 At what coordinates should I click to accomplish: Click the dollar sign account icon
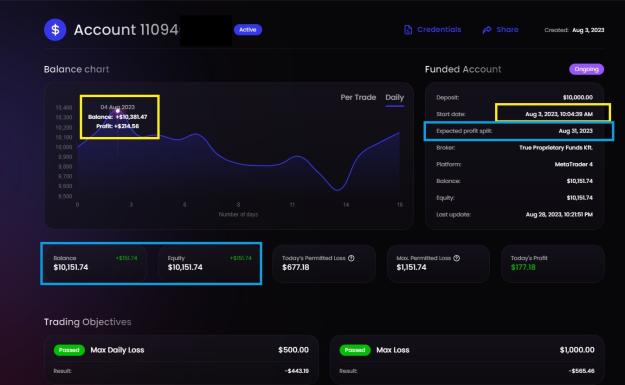pyautogui.click(x=55, y=29)
